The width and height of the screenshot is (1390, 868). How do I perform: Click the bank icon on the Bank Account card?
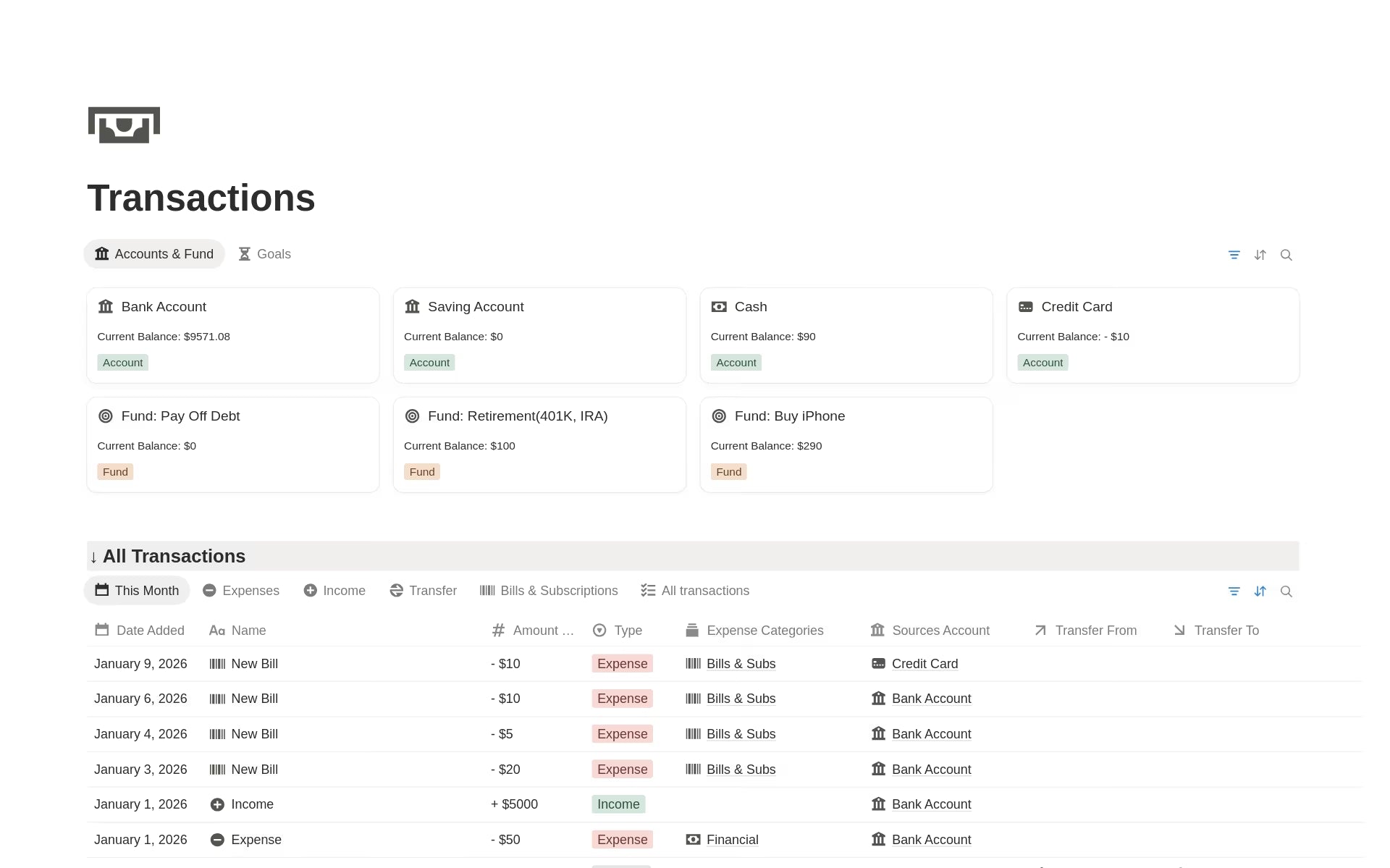click(x=106, y=306)
